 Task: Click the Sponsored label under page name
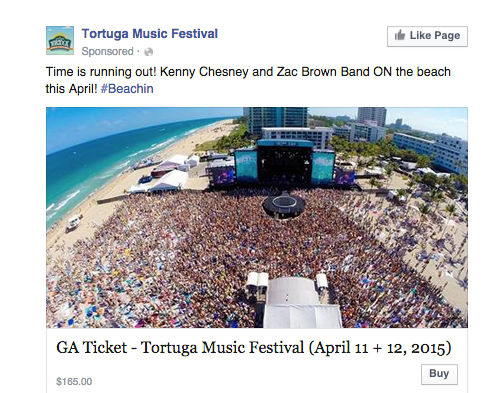[x=107, y=51]
